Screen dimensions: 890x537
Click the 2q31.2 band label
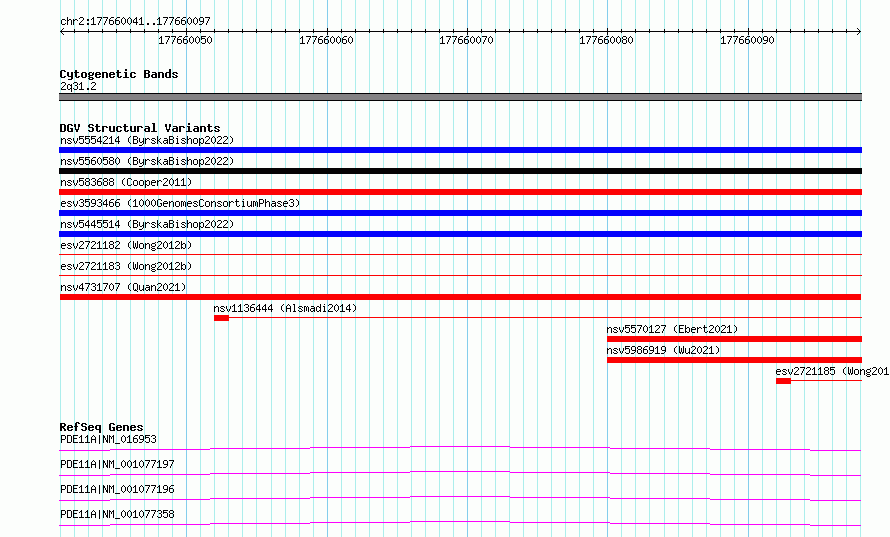(x=78, y=86)
